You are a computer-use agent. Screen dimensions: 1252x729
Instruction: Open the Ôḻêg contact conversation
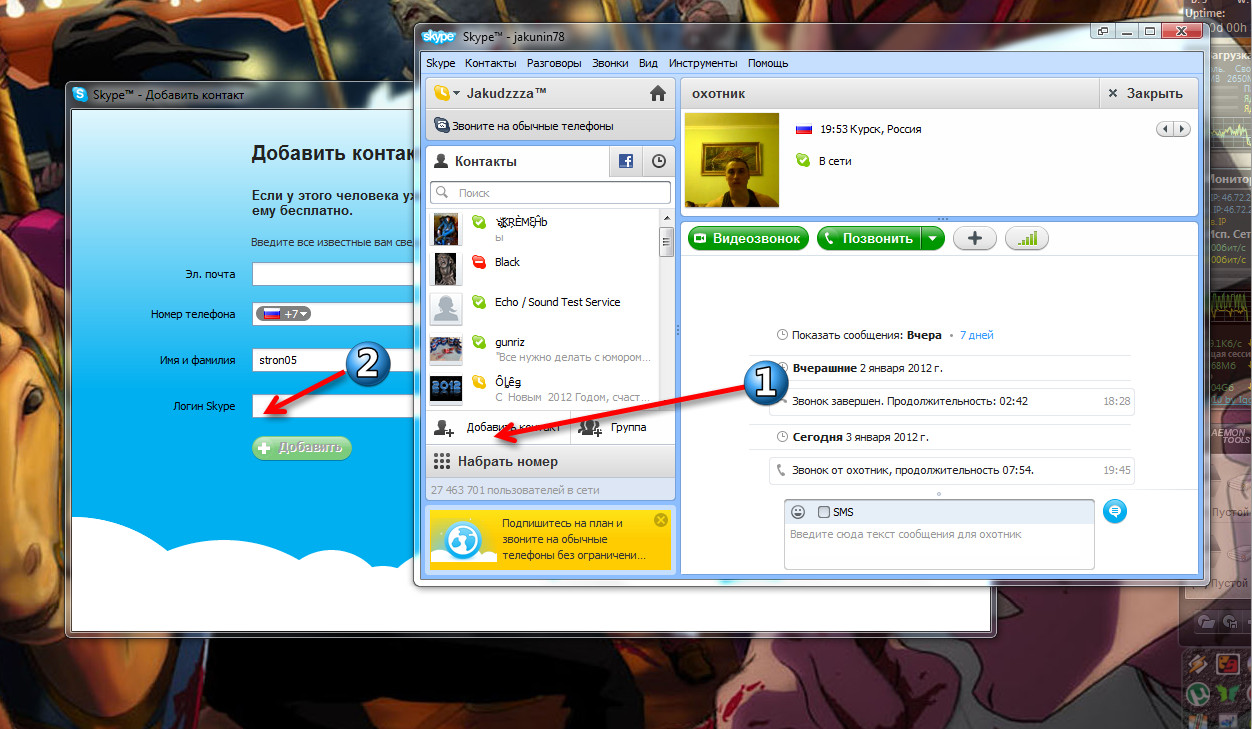(x=543, y=387)
